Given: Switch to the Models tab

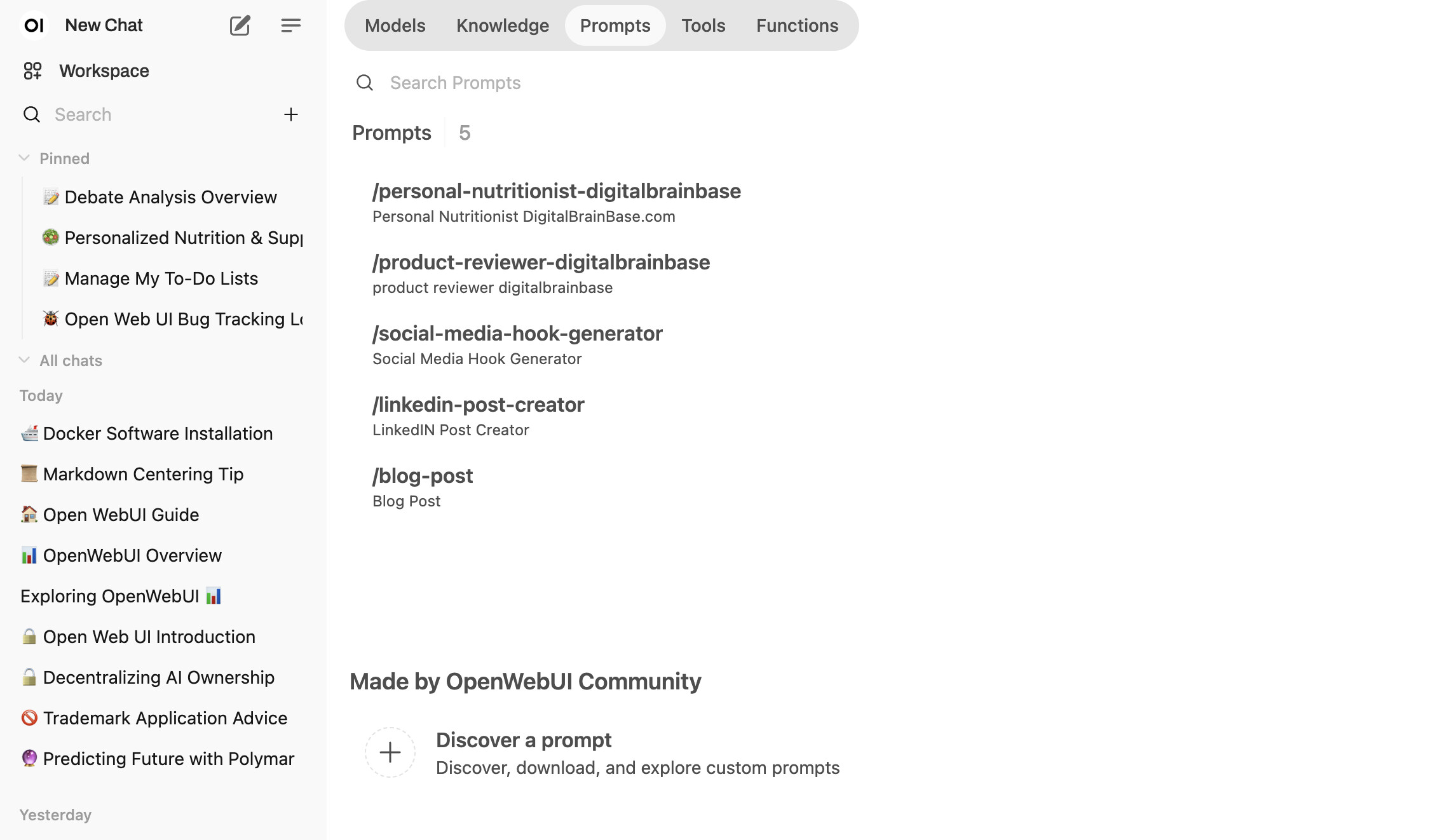Looking at the screenshot, I should [x=395, y=25].
